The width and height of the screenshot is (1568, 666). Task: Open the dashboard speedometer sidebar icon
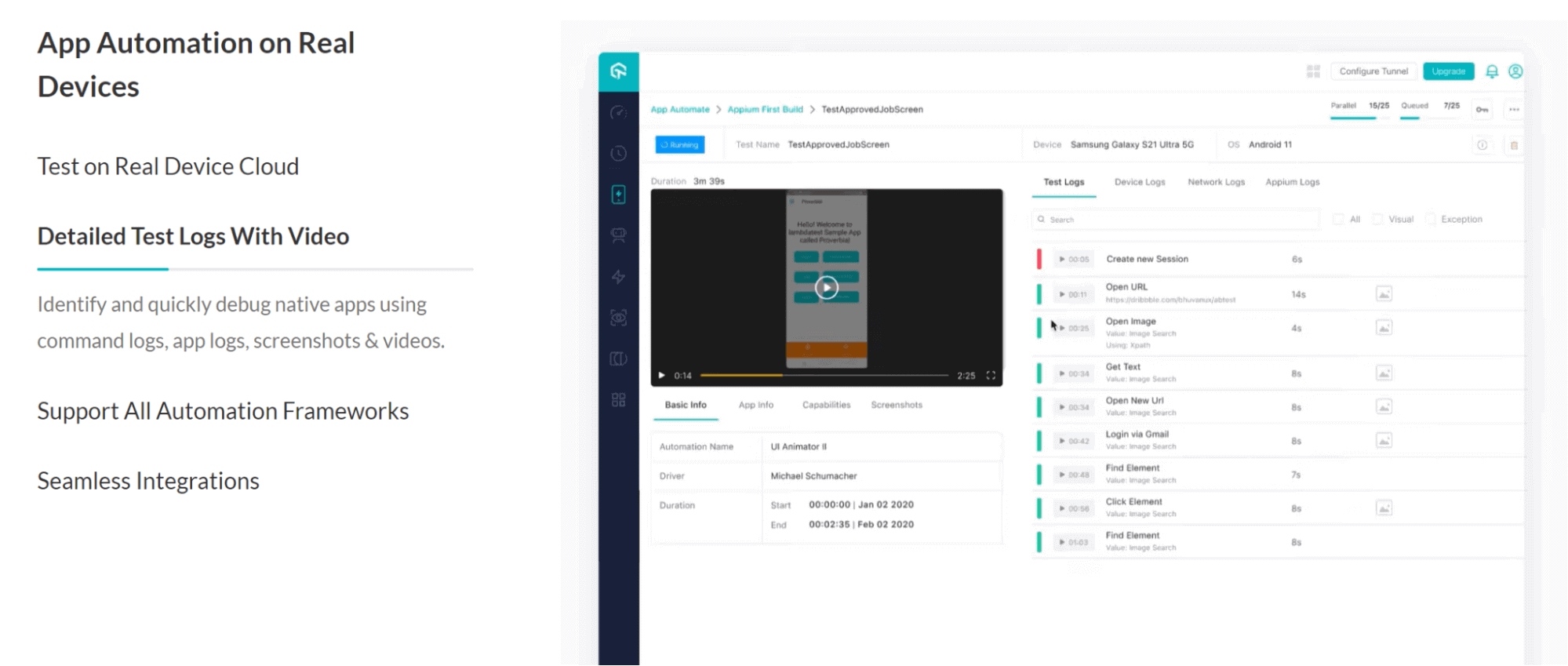tap(618, 113)
